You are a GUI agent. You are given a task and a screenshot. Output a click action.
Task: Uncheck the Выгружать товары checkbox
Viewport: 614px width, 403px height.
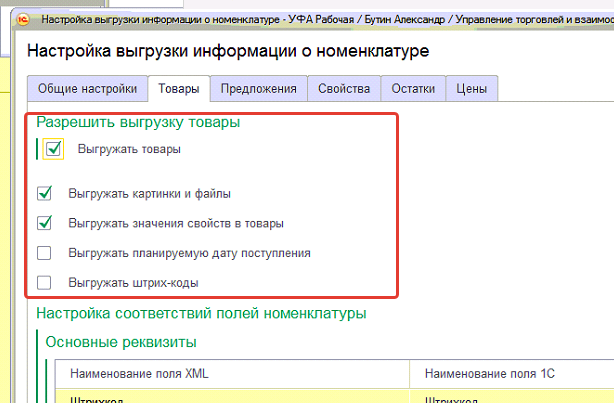point(54,150)
